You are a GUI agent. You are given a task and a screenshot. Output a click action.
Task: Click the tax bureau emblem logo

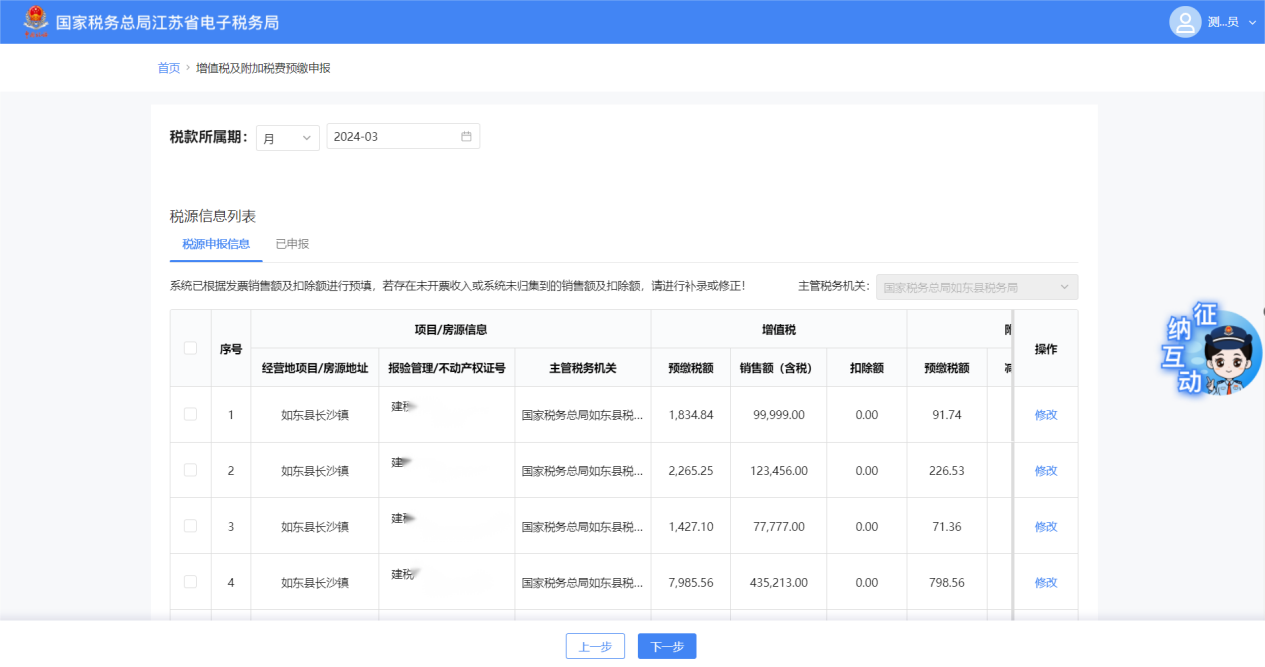tap(36, 21)
